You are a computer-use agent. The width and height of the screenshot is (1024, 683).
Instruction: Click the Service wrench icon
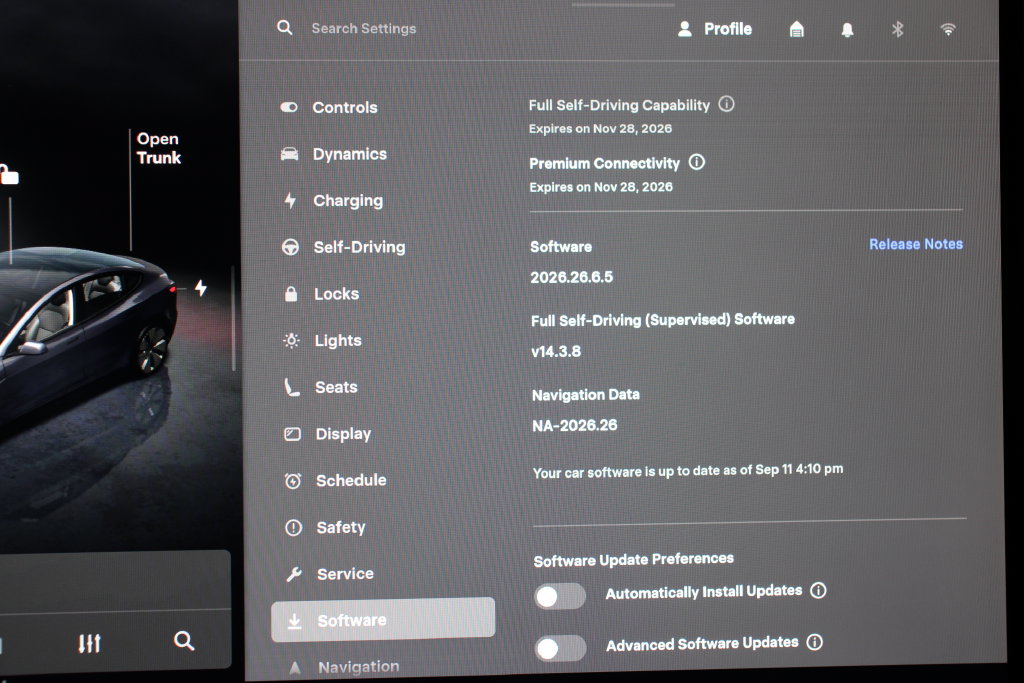(x=294, y=574)
